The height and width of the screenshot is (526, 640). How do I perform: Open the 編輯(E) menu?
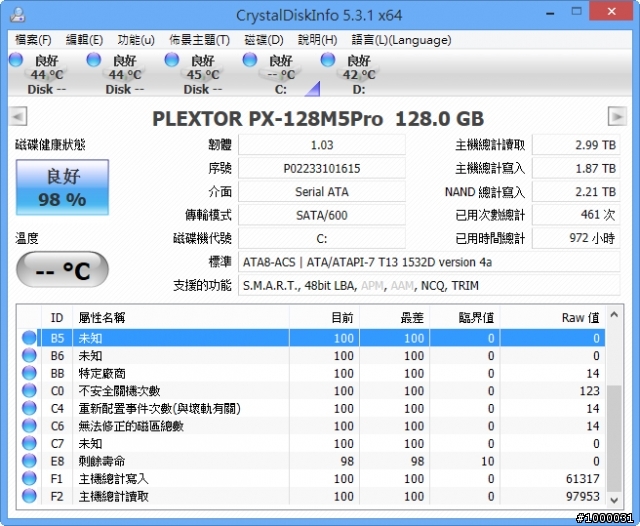point(84,40)
